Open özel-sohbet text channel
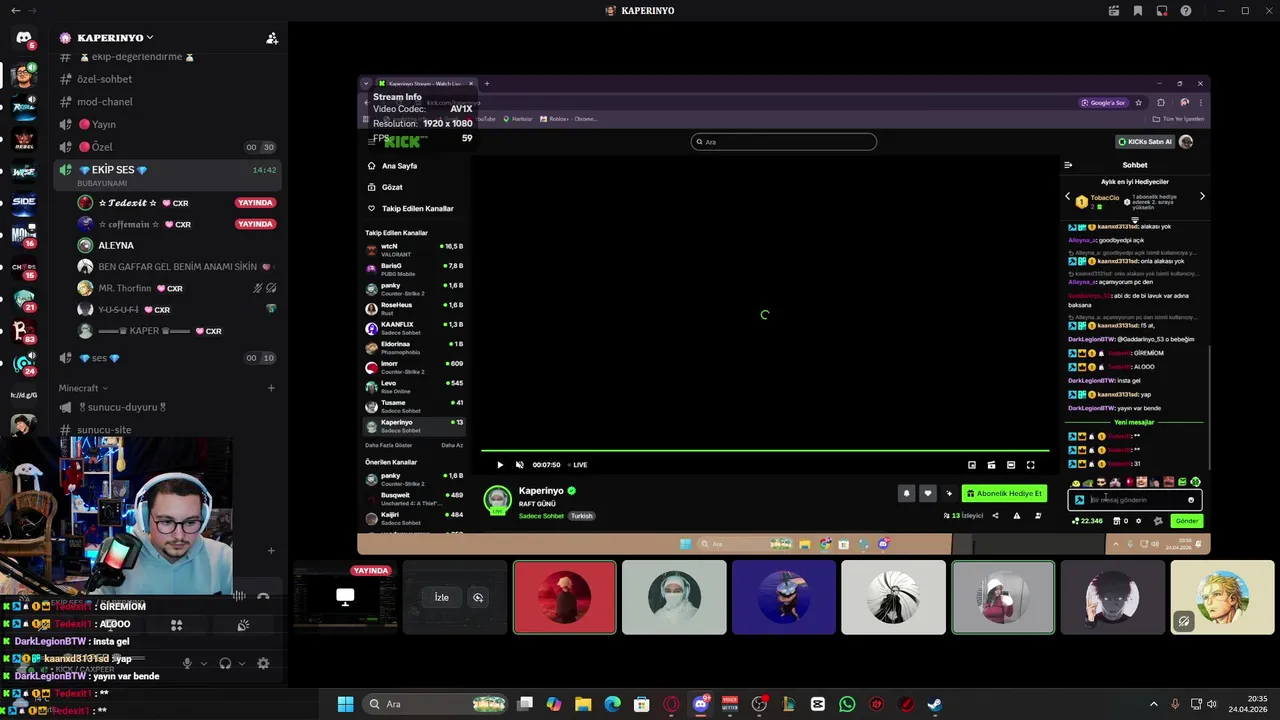The width and height of the screenshot is (1280, 720). pos(104,79)
